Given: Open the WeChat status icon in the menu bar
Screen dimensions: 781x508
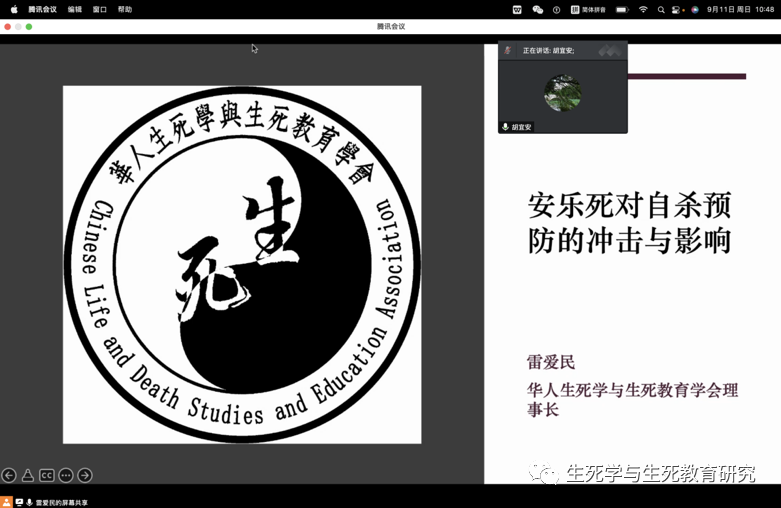Looking at the screenshot, I should point(537,9).
